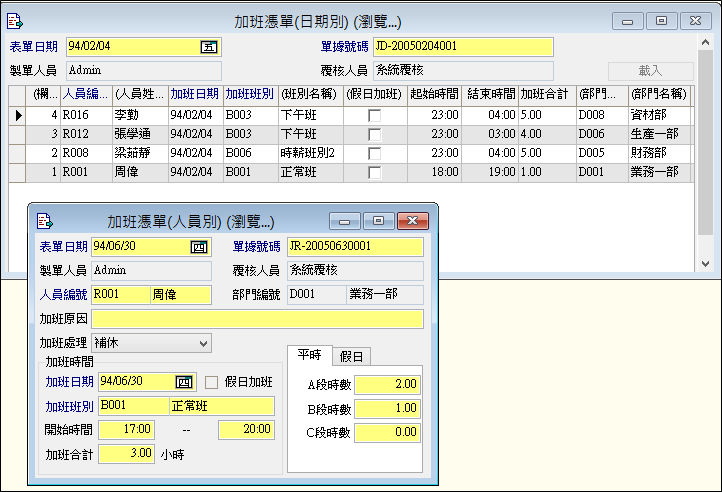Select the 平時 tab
722x492 pixels.
click(x=309, y=356)
